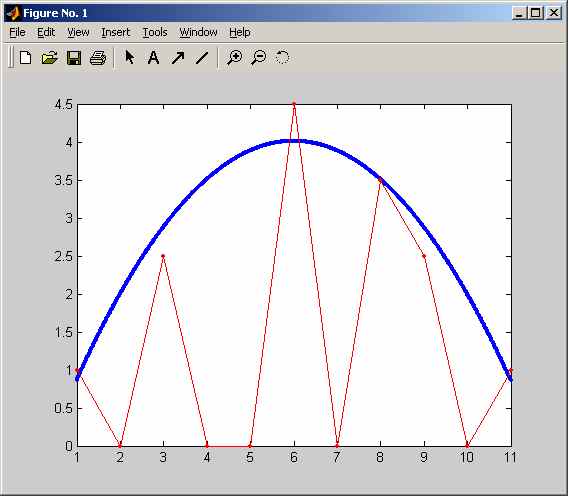Click the Save Figure floppy icon
568x496 pixels.
pos(74,58)
